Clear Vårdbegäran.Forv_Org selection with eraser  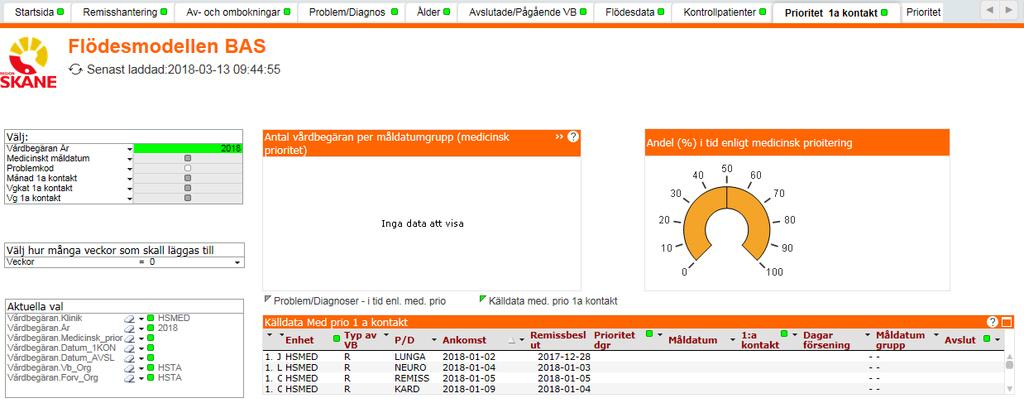[129, 378]
